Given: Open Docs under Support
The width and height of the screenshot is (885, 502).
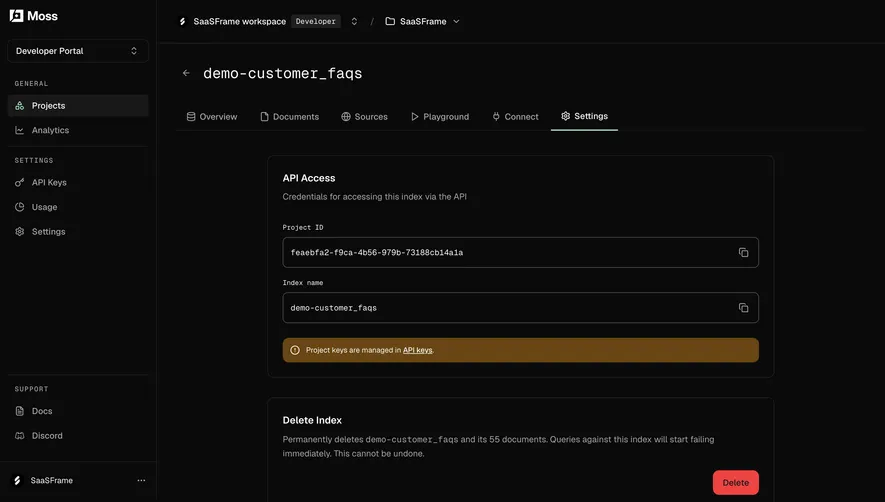Looking at the screenshot, I should tap(78, 411).
